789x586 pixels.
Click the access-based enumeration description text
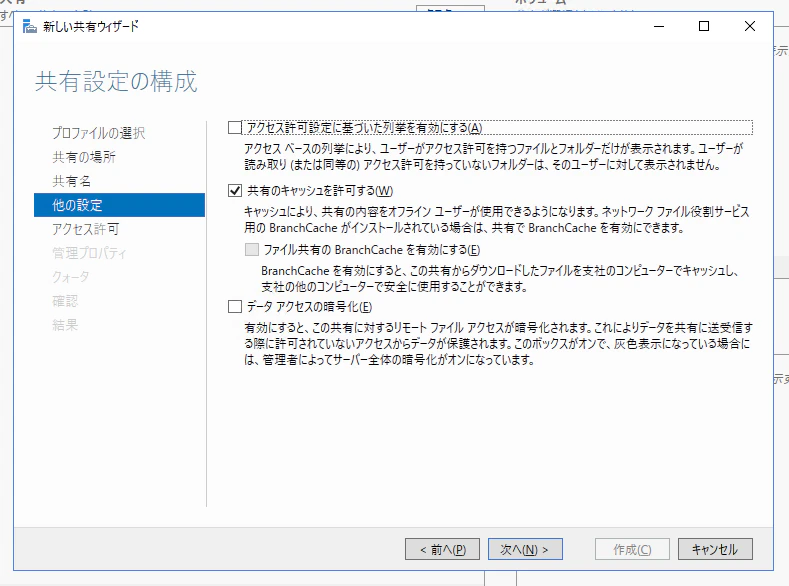click(494, 156)
